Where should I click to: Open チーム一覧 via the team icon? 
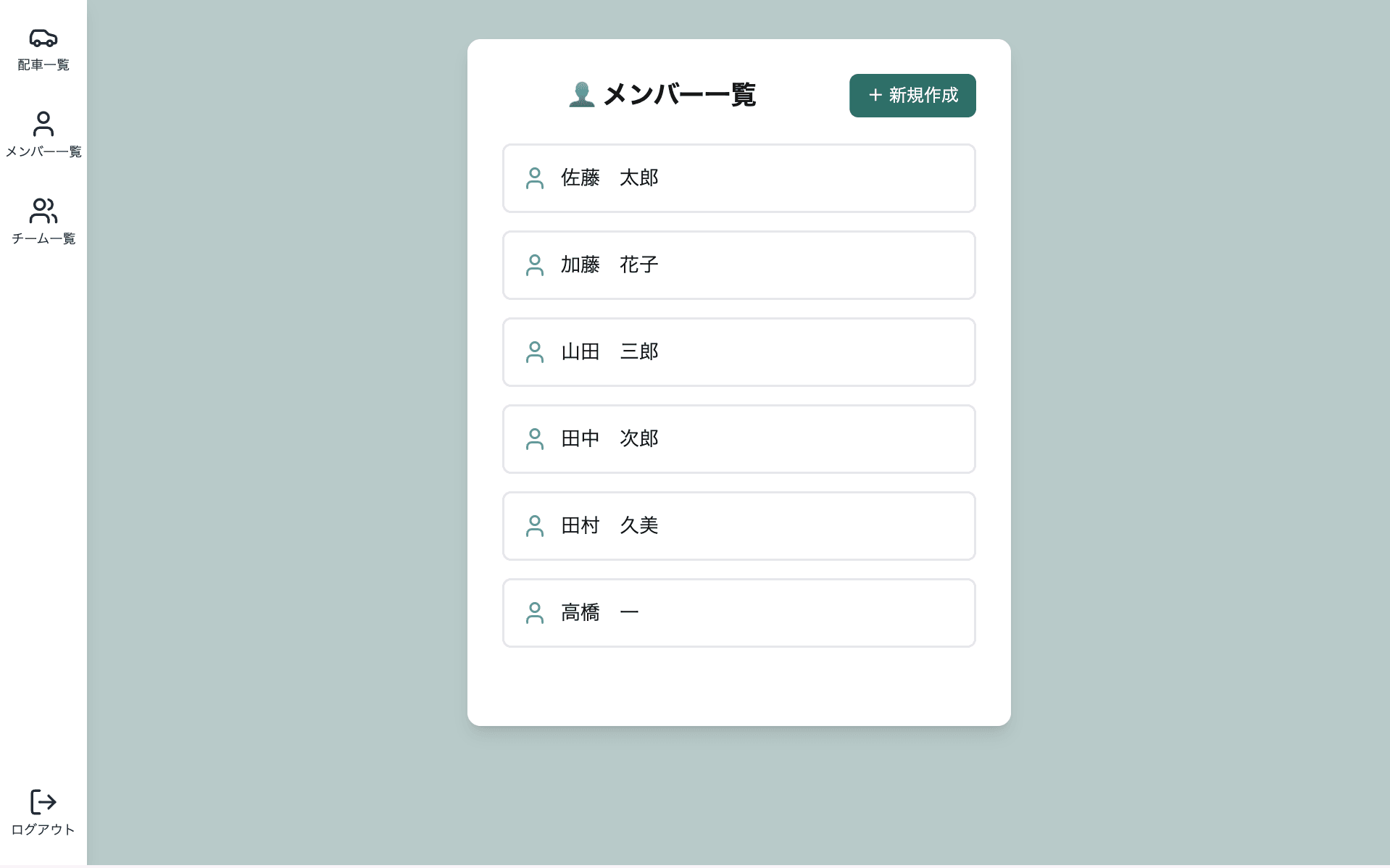[43, 211]
